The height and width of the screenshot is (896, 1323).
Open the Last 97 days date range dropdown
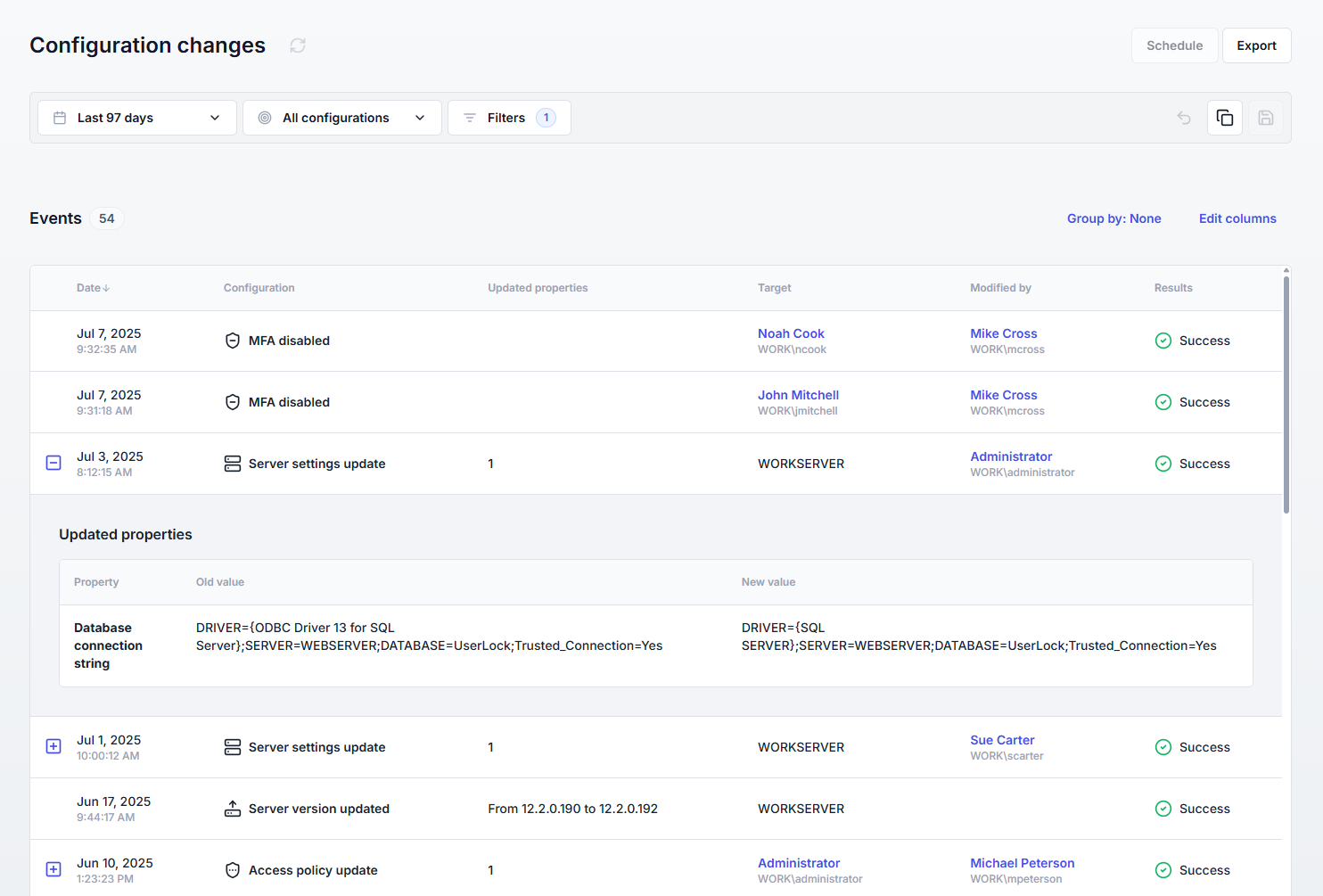(136, 117)
